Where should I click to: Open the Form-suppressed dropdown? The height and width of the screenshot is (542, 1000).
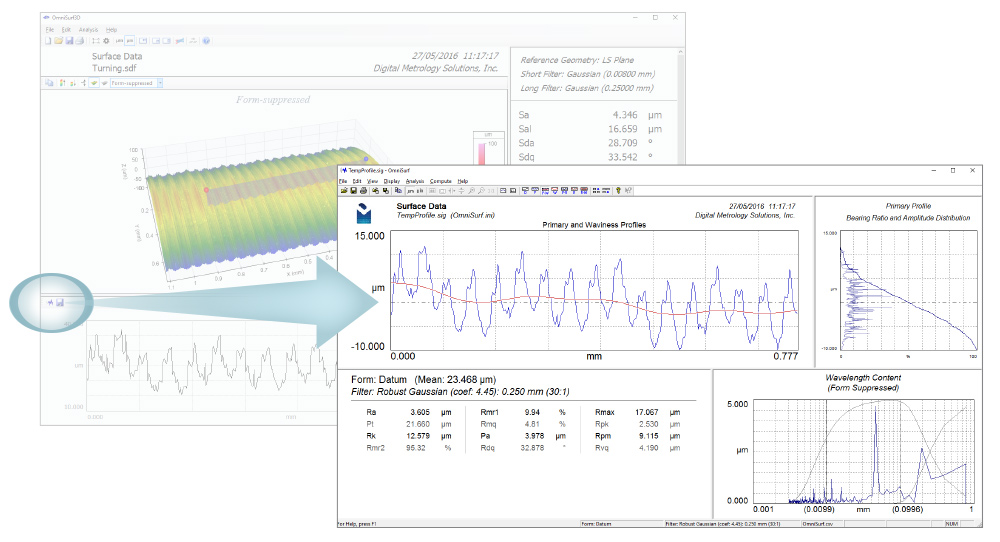click(x=136, y=83)
